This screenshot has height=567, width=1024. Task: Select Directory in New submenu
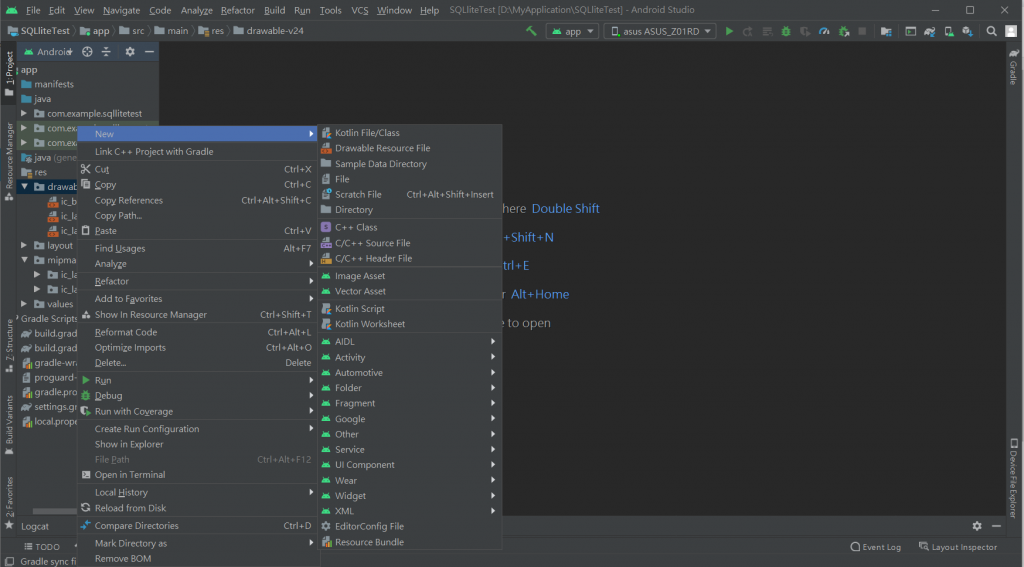point(409,210)
